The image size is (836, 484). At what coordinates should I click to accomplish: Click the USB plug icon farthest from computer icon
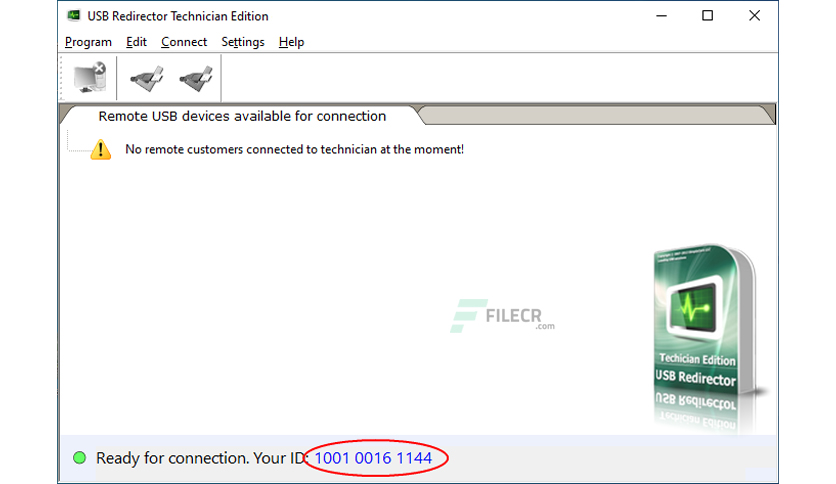click(196, 78)
